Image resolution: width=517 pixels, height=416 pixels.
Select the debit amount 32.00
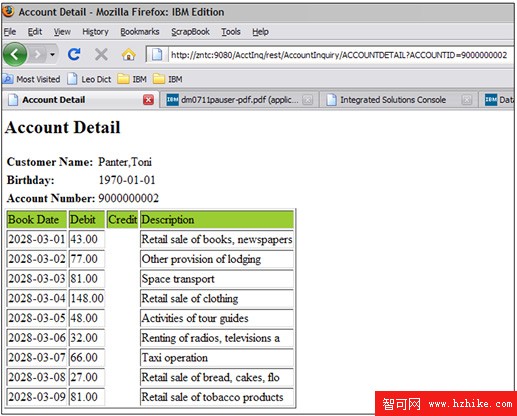coord(87,338)
